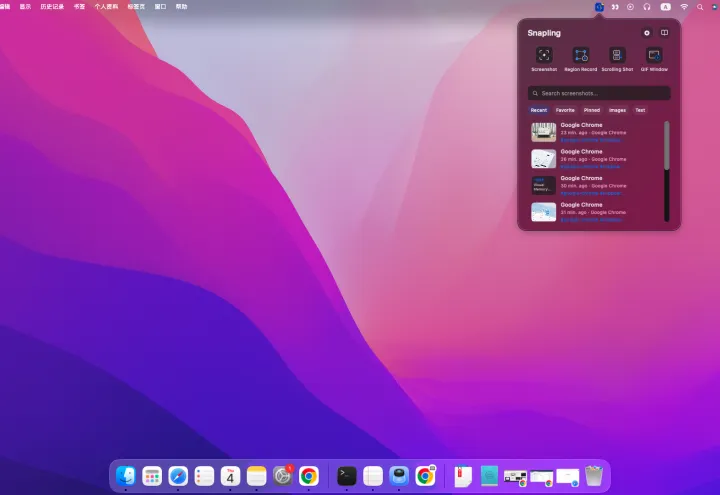The image size is (720, 495).
Task: Open the Snapling book guide icon
Action: (664, 33)
